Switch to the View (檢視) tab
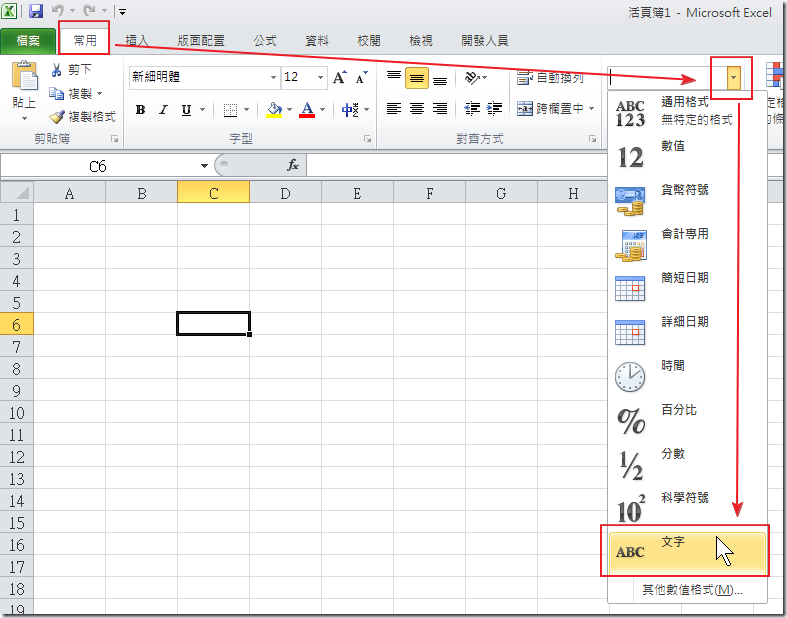The image size is (787, 618). [x=421, y=41]
